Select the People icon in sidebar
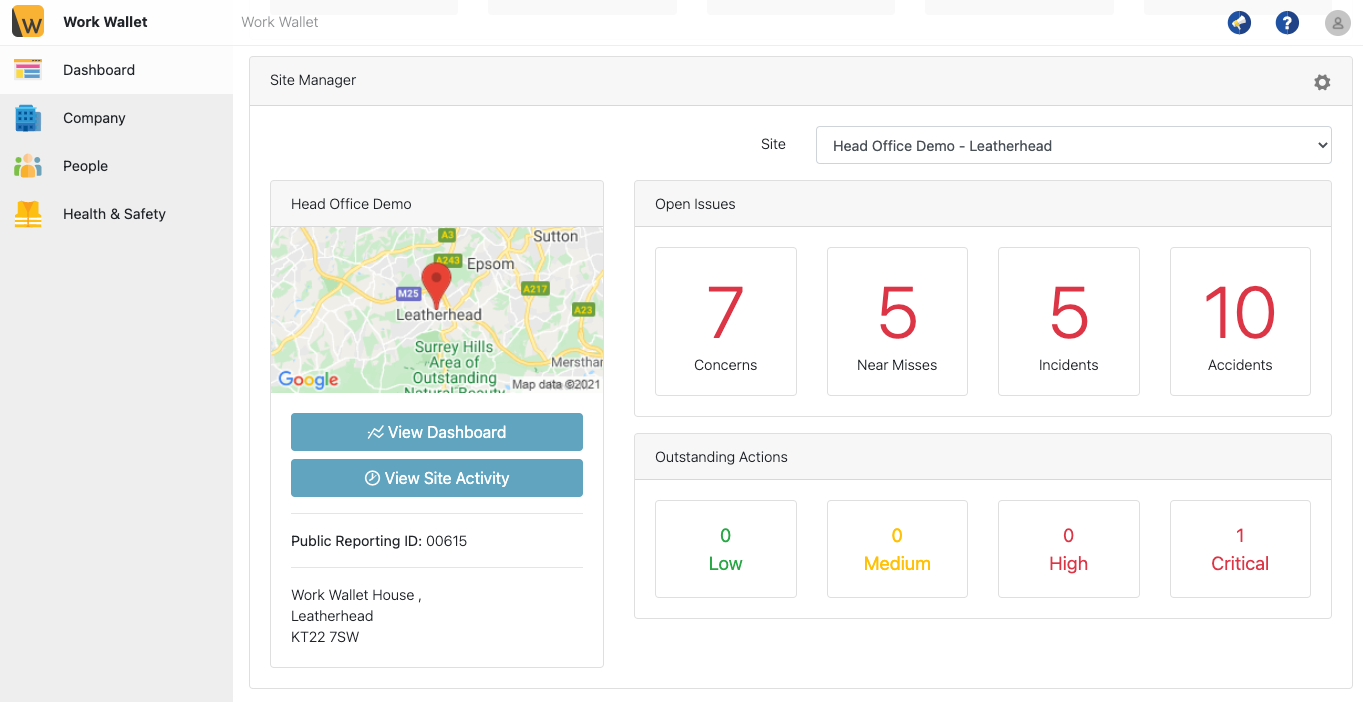The width and height of the screenshot is (1363, 702). click(x=27, y=166)
